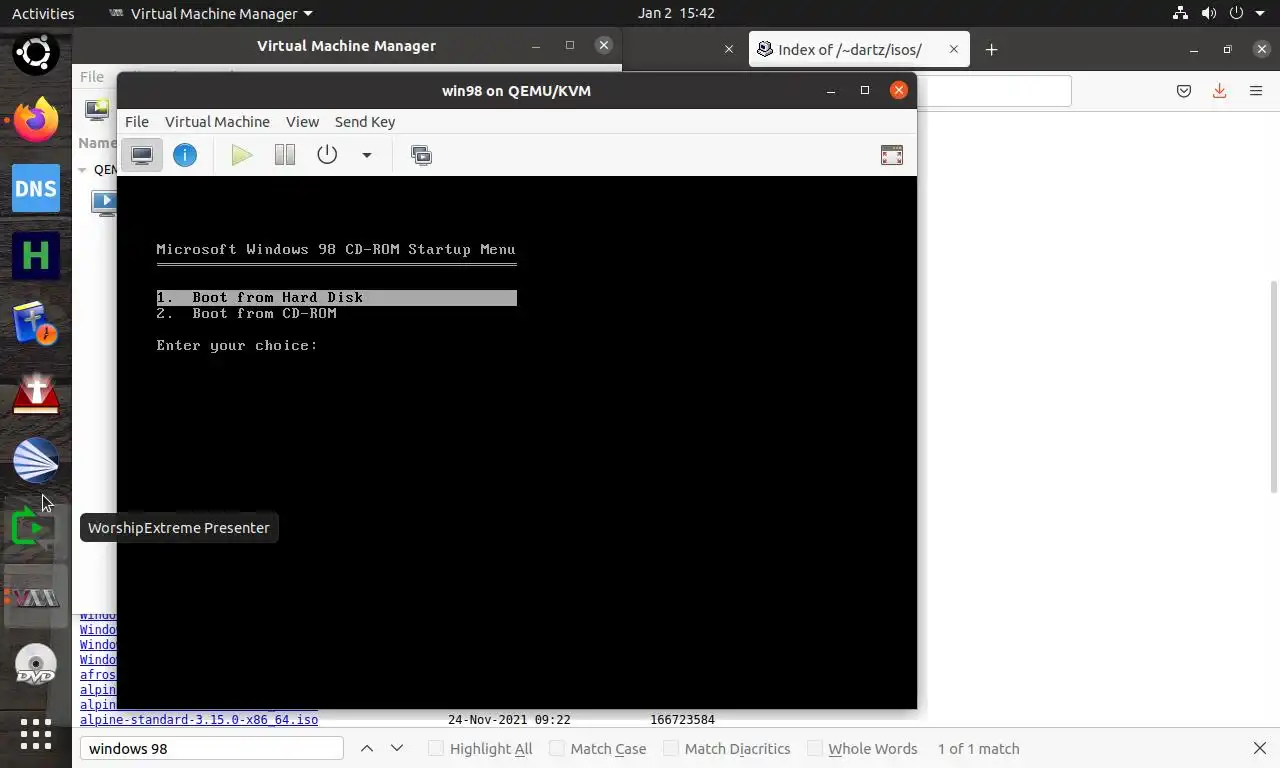Launch WorshipExtreme Presenter dock icon
Screen dimensions: 1280x768
(36, 529)
